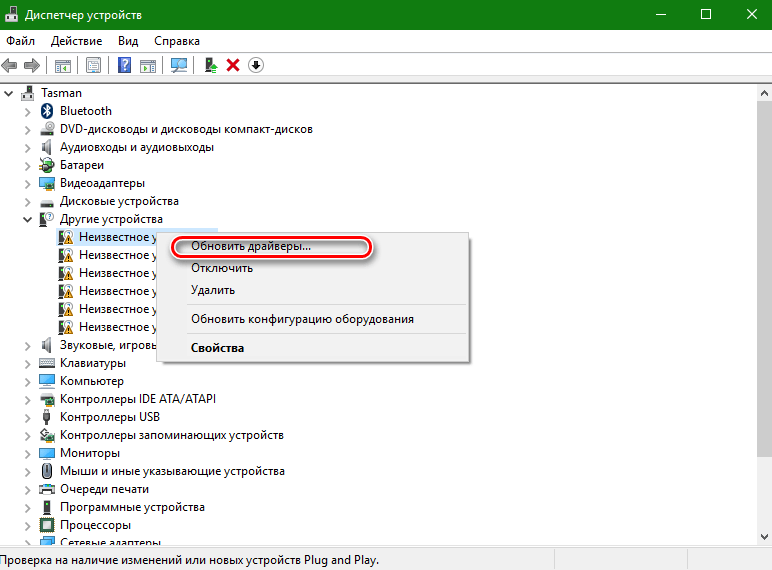Viewport: 772px width, 570px height.
Task: Expand the Bluetooth category
Action: tap(28, 112)
